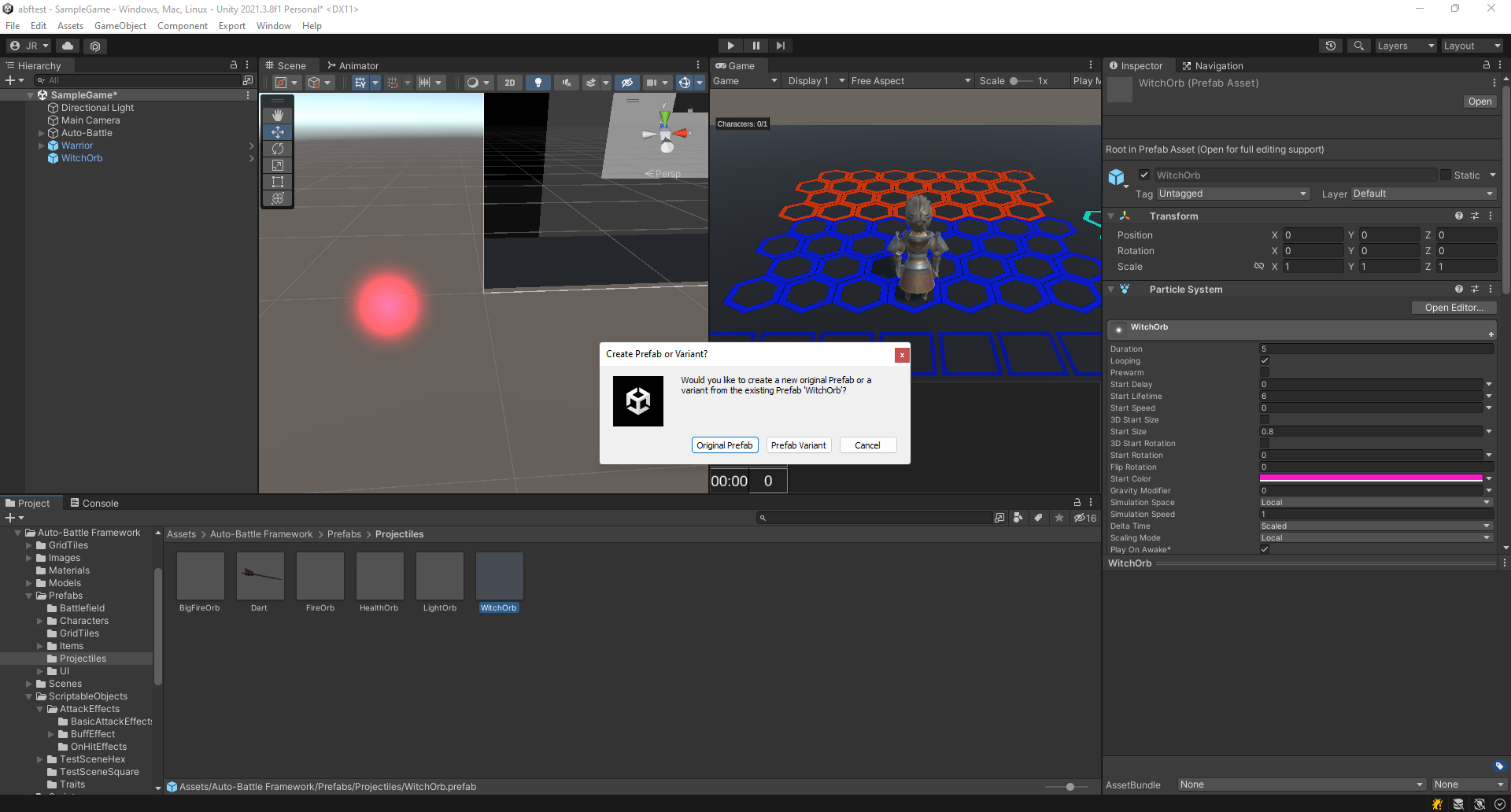Open the Simulation Space dropdown
The width and height of the screenshot is (1511, 812).
(x=1376, y=502)
